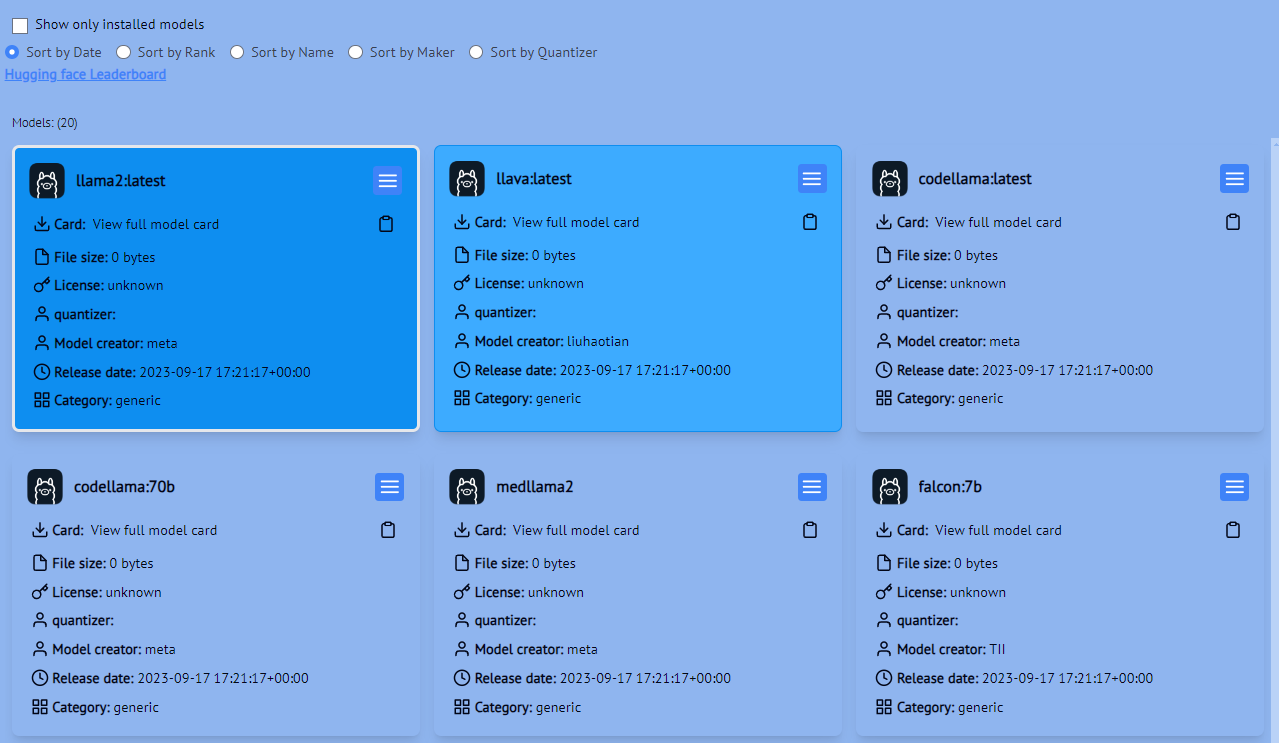The width and height of the screenshot is (1279, 743).
Task: Copy model card for llama2:latest
Action: click(x=386, y=223)
